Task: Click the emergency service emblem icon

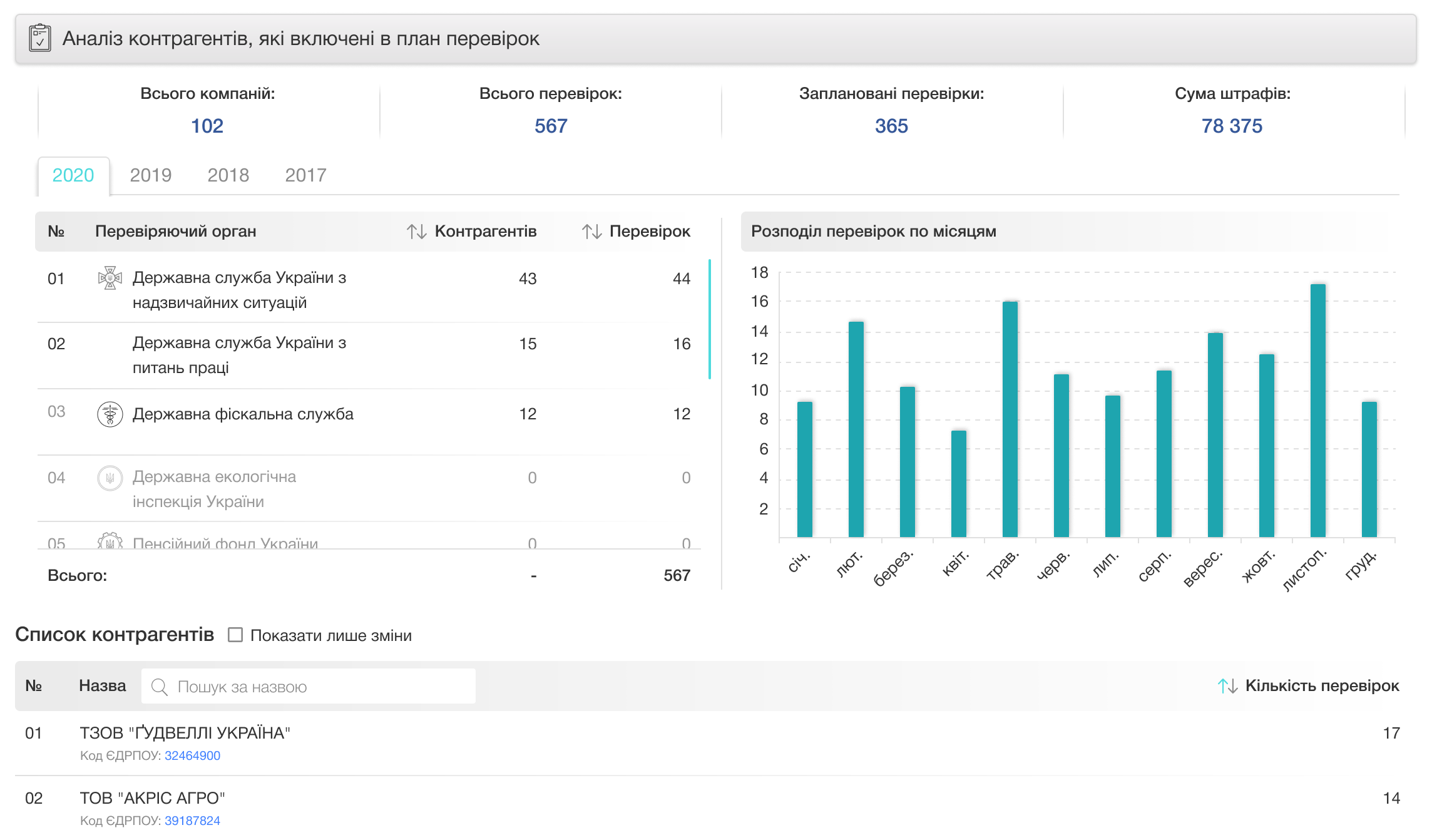Action: (x=110, y=278)
